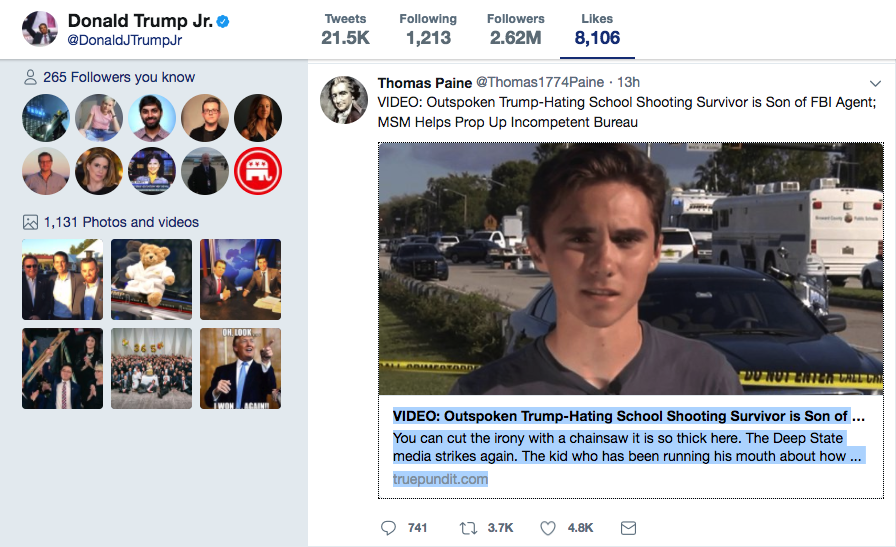The image size is (896, 547).
Task: Open the teddy bear photo thumbnail
Action: (x=151, y=280)
